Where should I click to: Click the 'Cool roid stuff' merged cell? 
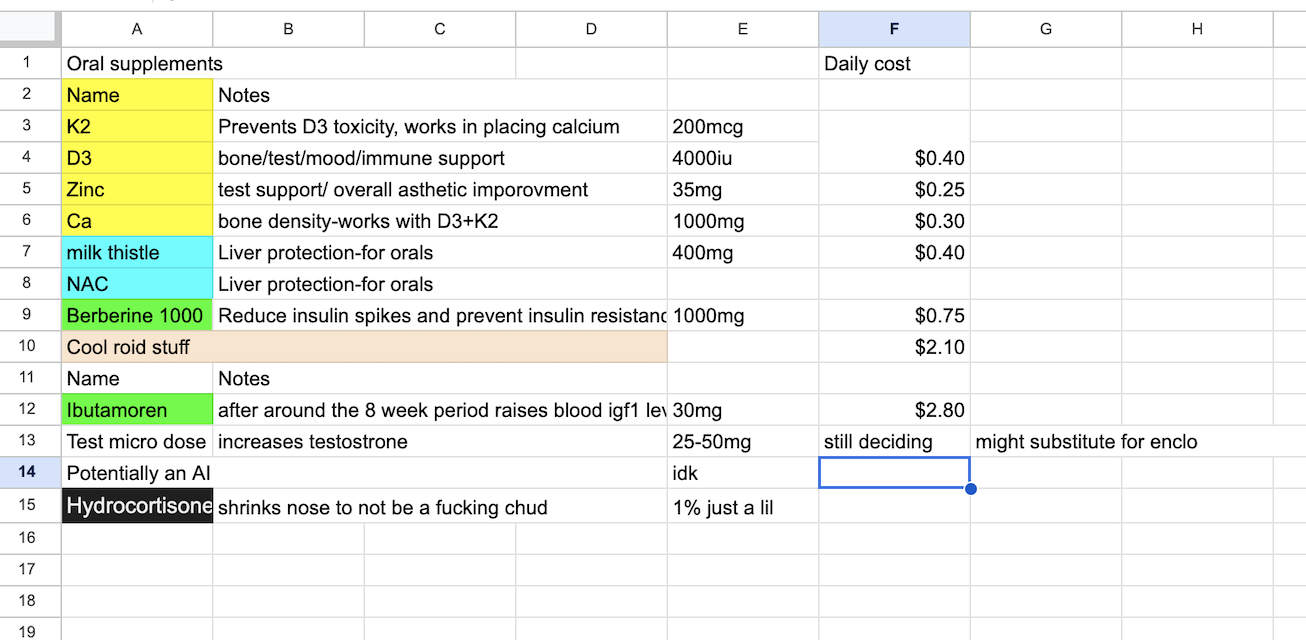pyautogui.click(x=364, y=347)
